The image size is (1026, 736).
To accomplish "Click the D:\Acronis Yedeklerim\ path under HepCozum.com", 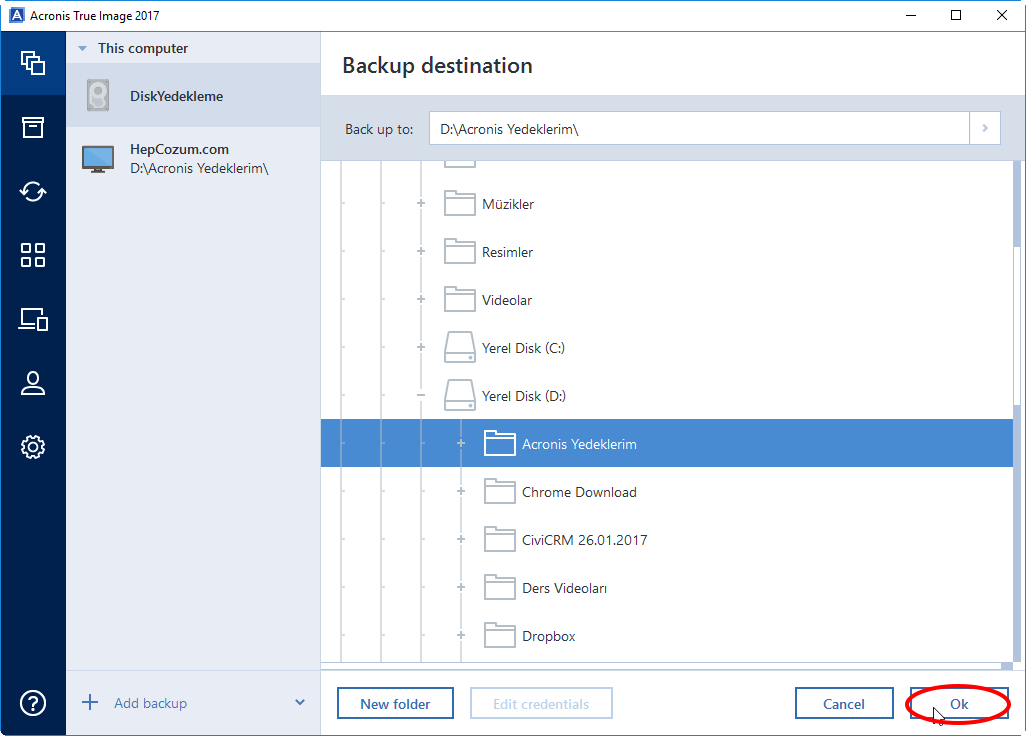I will tap(199, 169).
